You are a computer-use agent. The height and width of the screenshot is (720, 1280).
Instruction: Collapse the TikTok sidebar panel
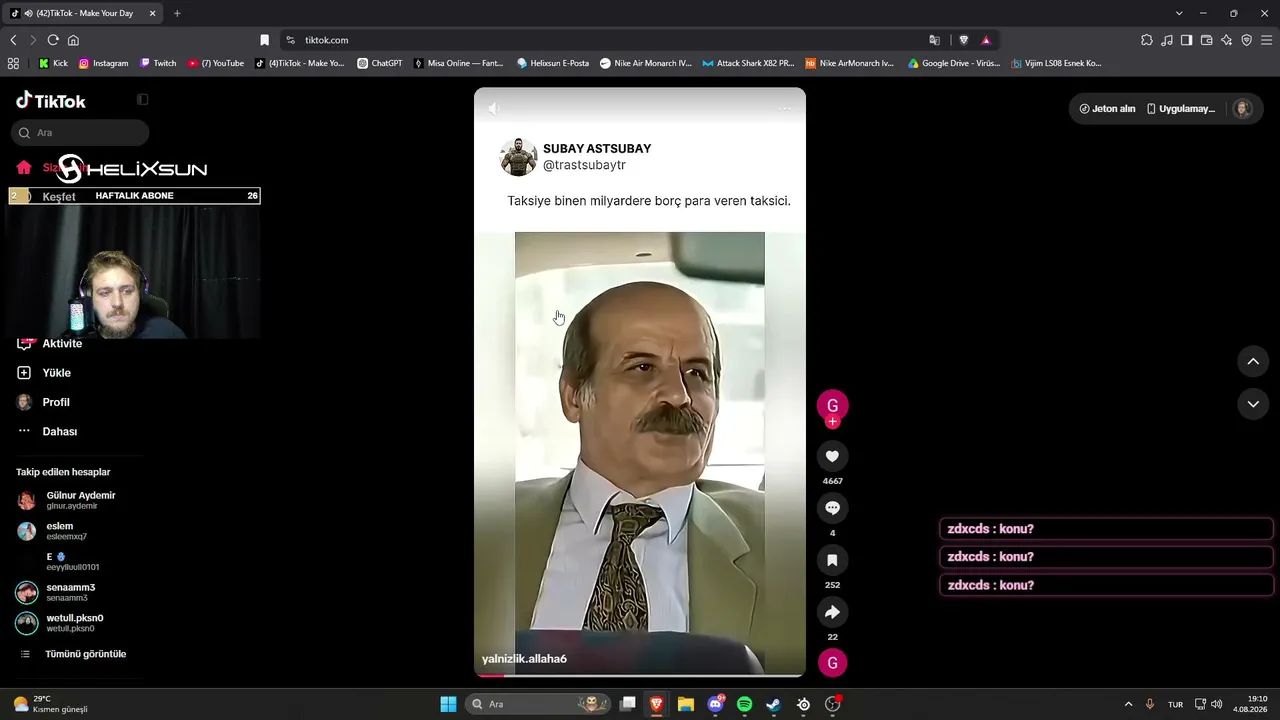[143, 100]
